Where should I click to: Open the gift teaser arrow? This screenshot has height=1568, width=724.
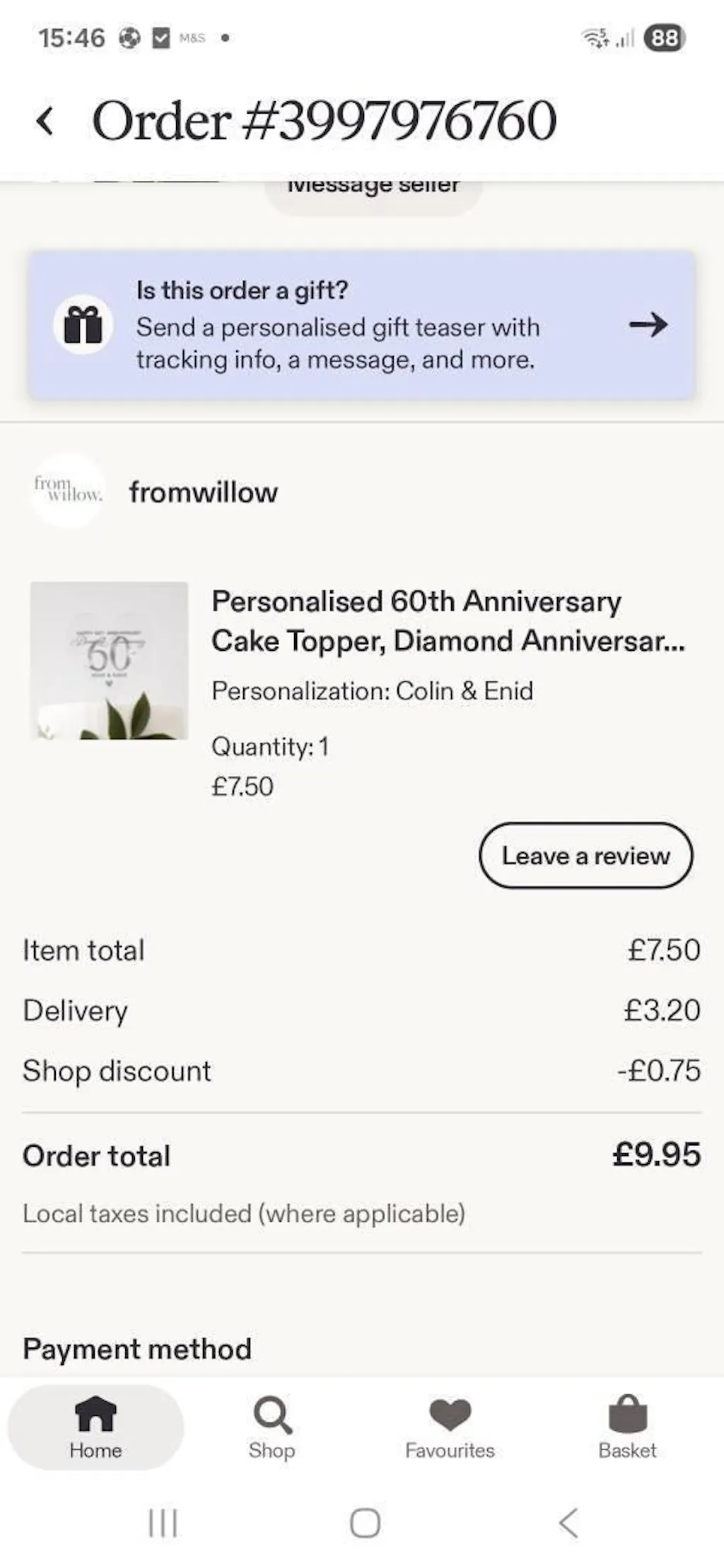[x=648, y=325]
